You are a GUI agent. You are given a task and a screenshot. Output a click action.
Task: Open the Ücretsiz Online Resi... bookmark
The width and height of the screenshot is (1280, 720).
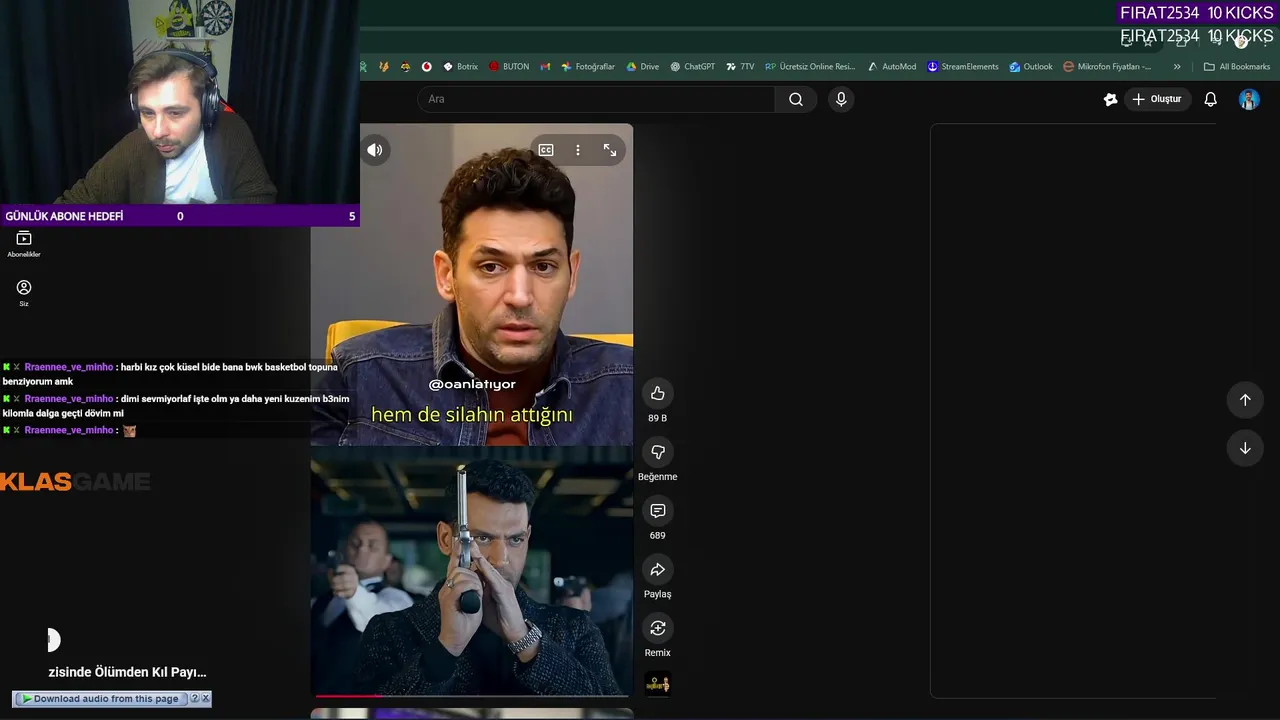coord(810,67)
